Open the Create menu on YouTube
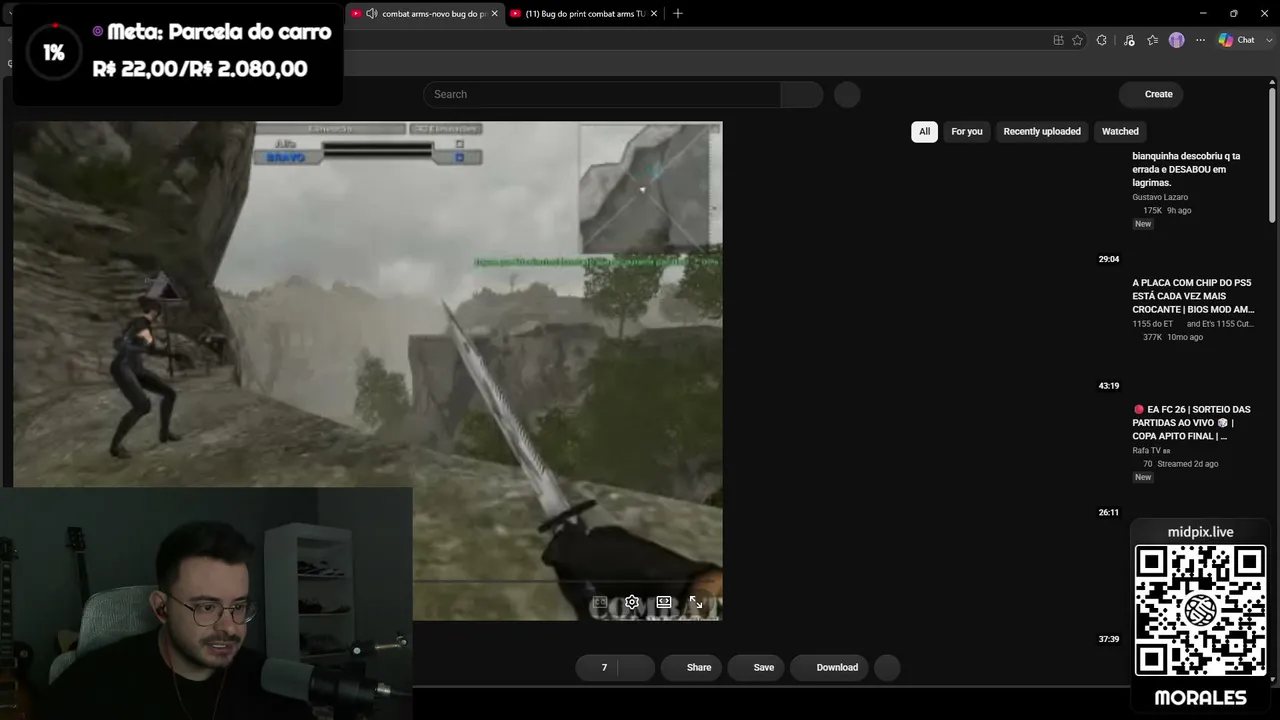Screen dimensions: 1280x720 (x=1151, y=94)
